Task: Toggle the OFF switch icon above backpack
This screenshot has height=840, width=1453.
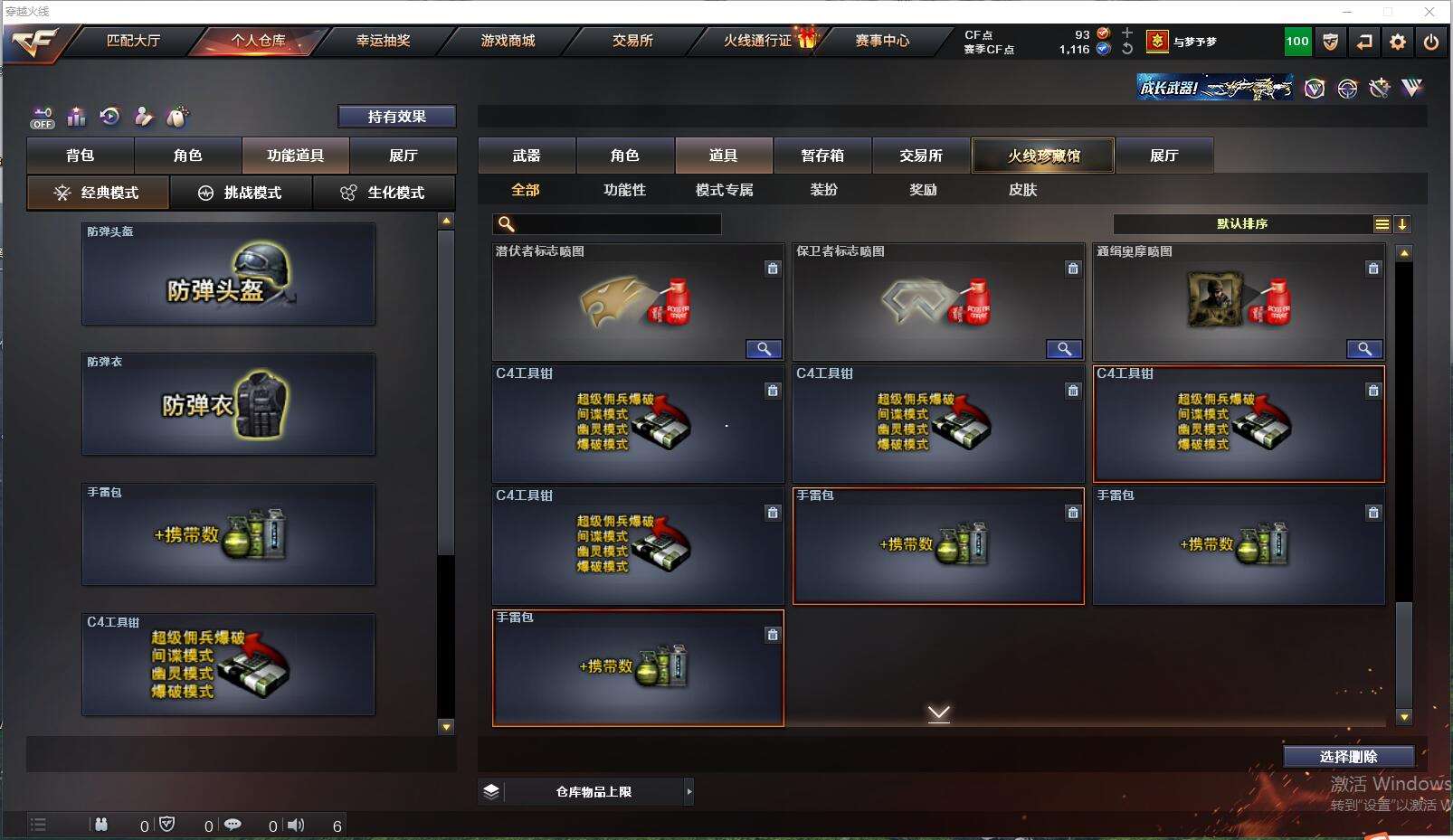Action: coord(43,118)
